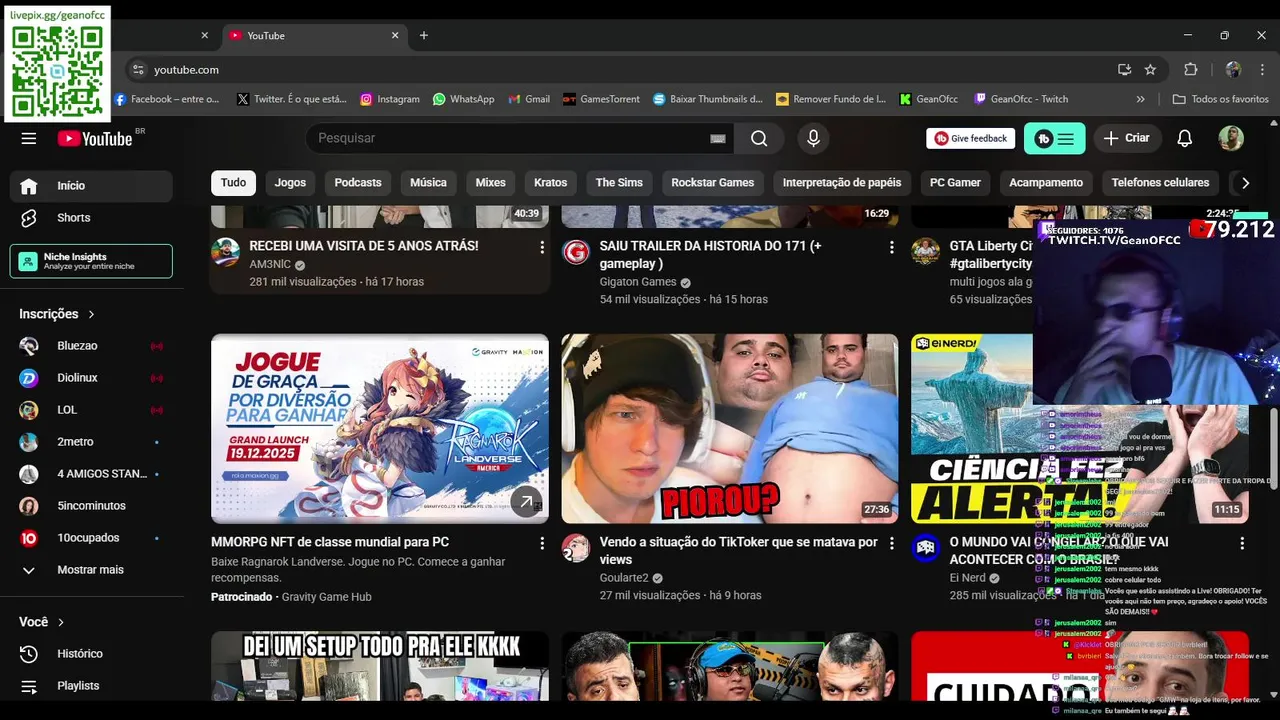Open the Todos os favoritos folder

(1220, 99)
